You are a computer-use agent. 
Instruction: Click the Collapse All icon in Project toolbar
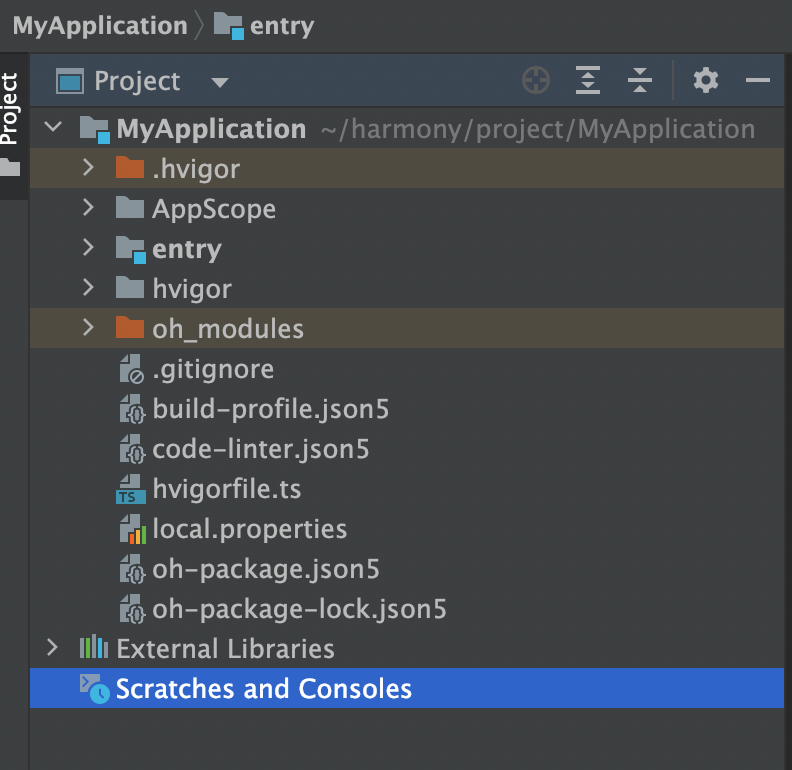tap(639, 80)
